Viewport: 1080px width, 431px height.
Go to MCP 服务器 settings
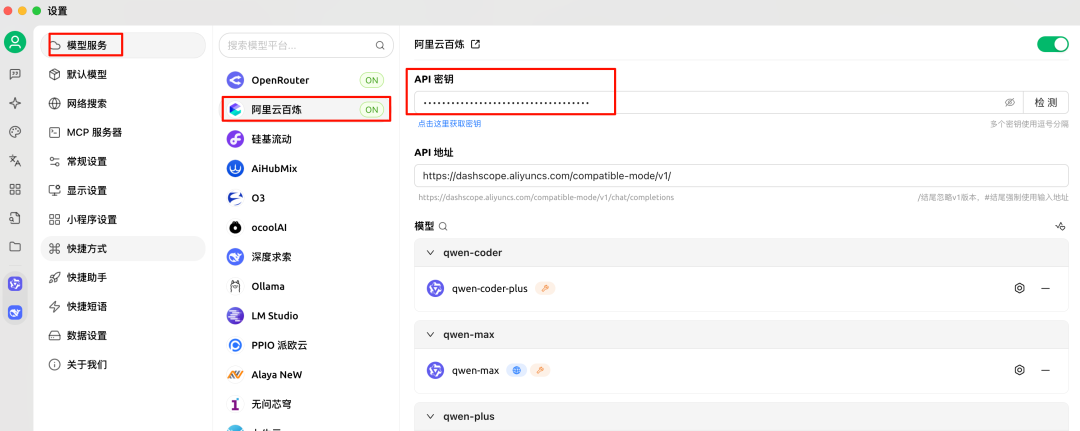[94, 132]
